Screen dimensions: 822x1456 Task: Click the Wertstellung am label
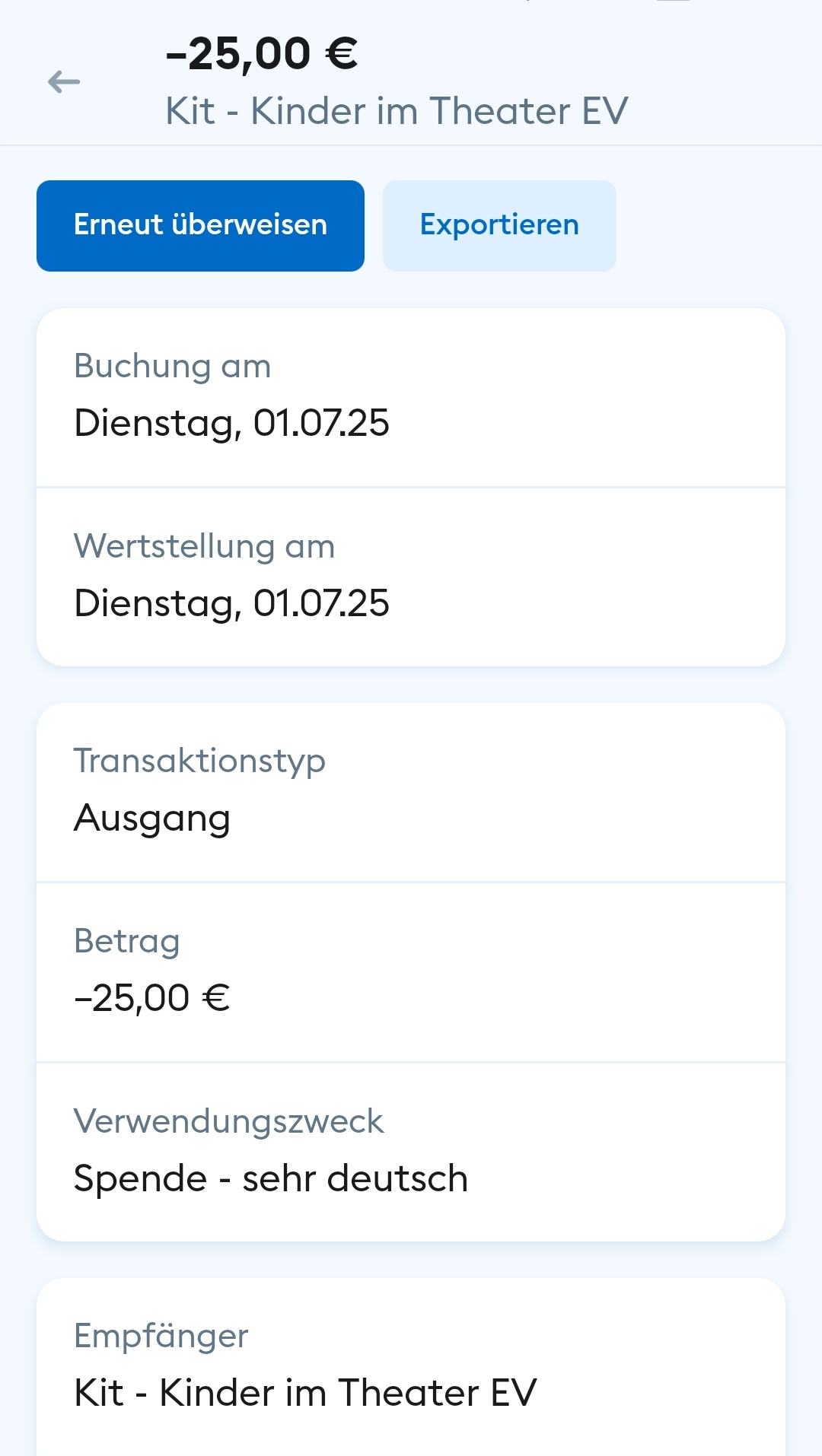pos(204,546)
